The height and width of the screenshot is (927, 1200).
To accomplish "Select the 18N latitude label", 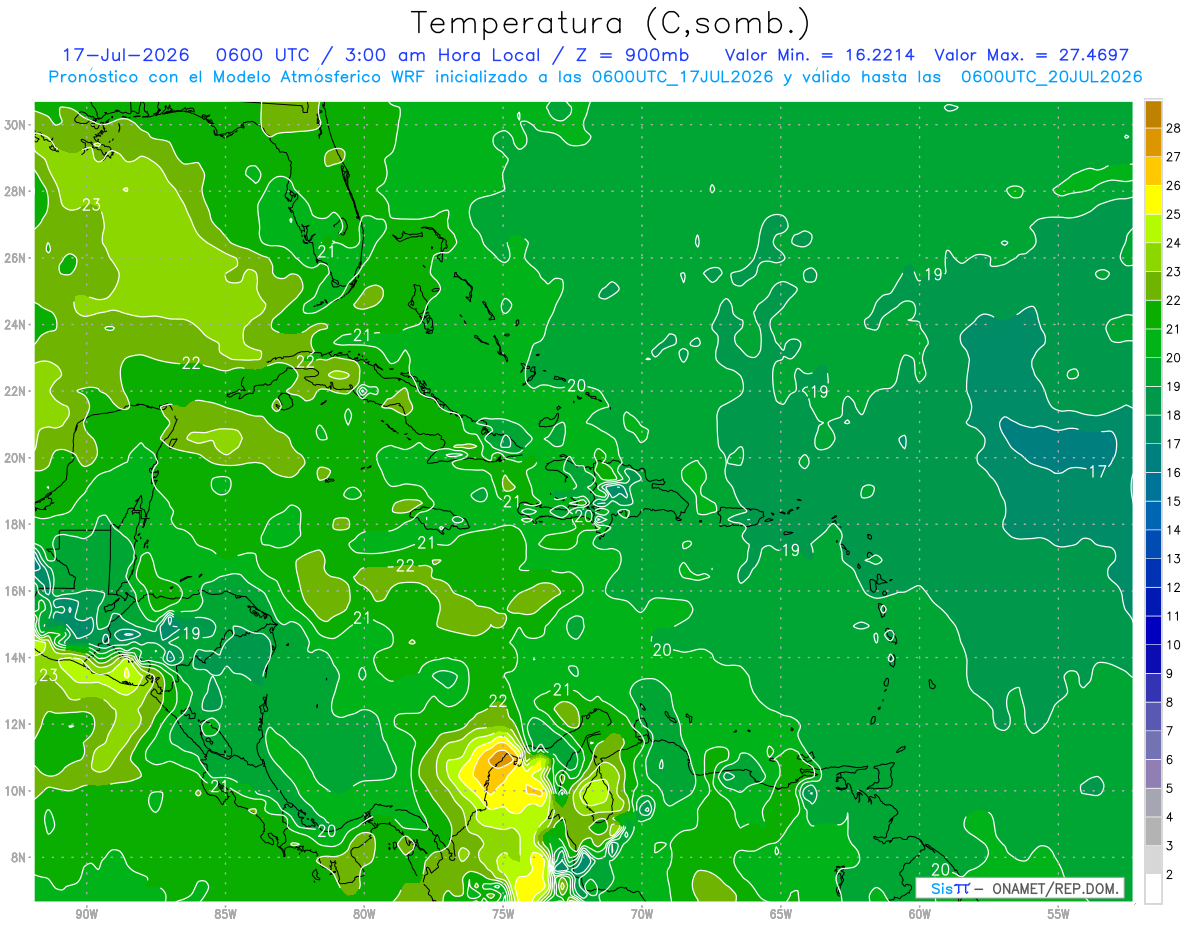I will tap(15, 524).
